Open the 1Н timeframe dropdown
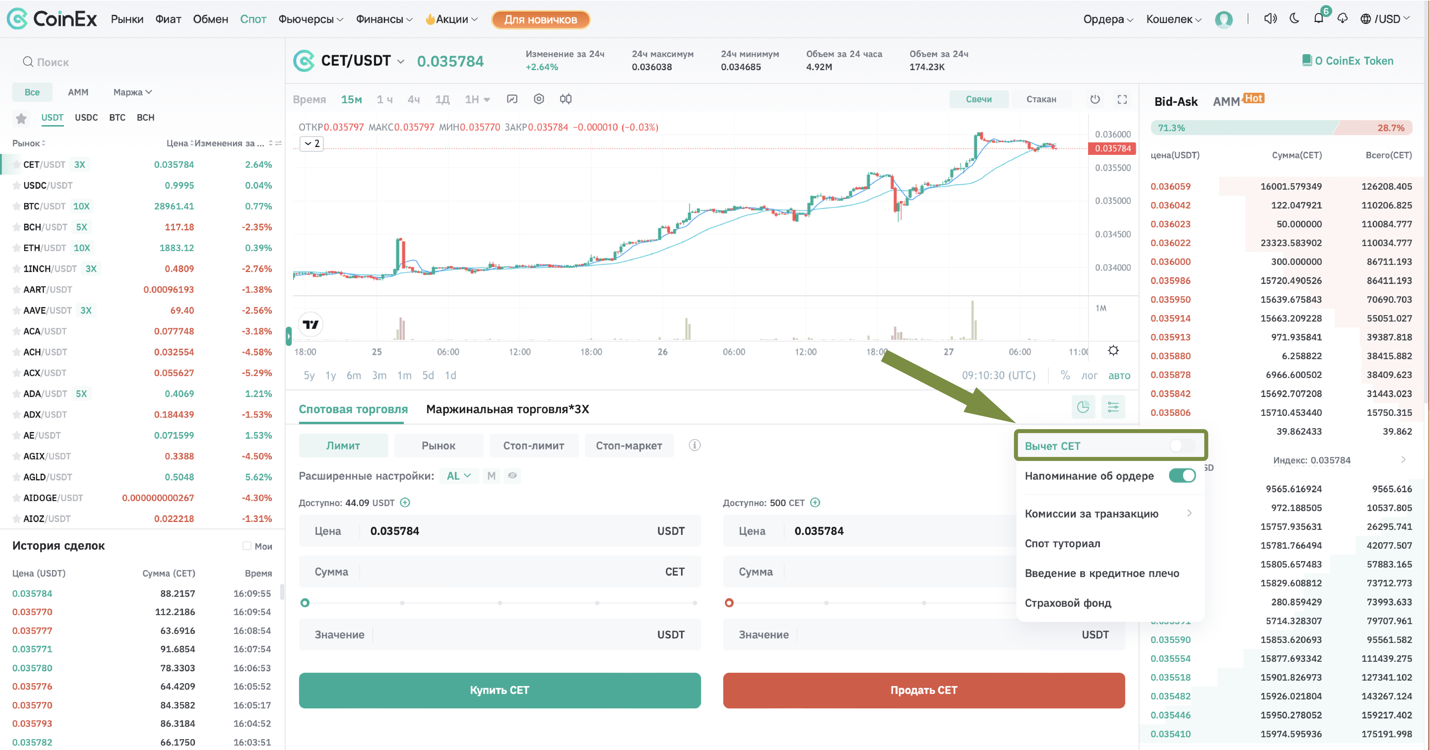The image size is (1430, 750). [477, 99]
